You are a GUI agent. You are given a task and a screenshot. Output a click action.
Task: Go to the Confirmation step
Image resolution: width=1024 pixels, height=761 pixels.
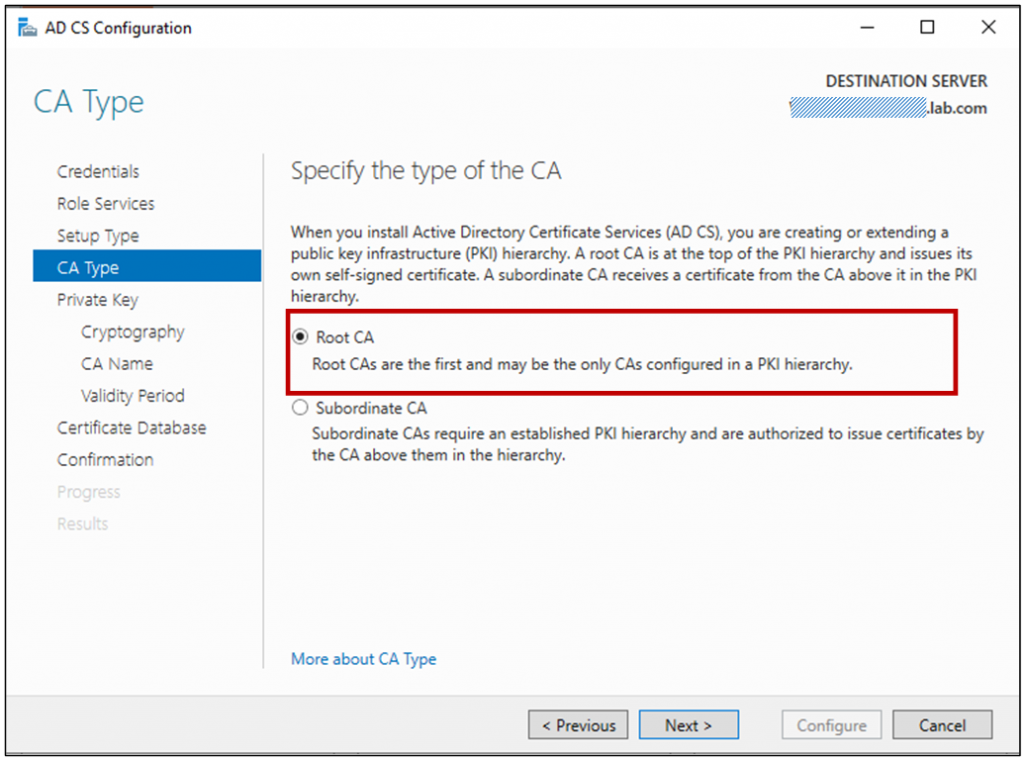(x=105, y=459)
